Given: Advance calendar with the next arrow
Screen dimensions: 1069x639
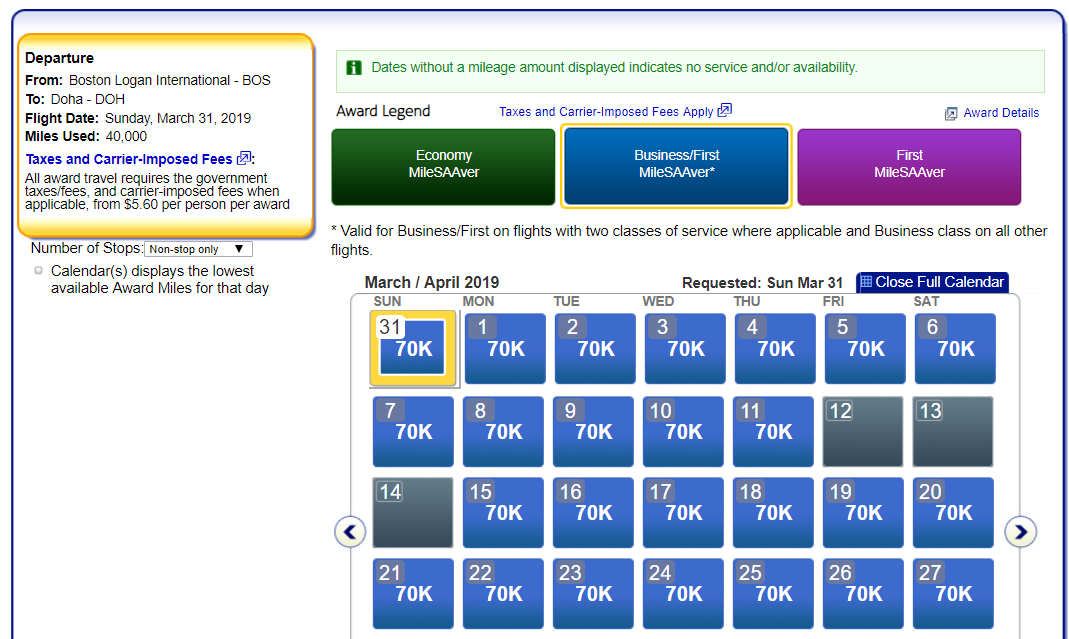Looking at the screenshot, I should click(x=1021, y=532).
